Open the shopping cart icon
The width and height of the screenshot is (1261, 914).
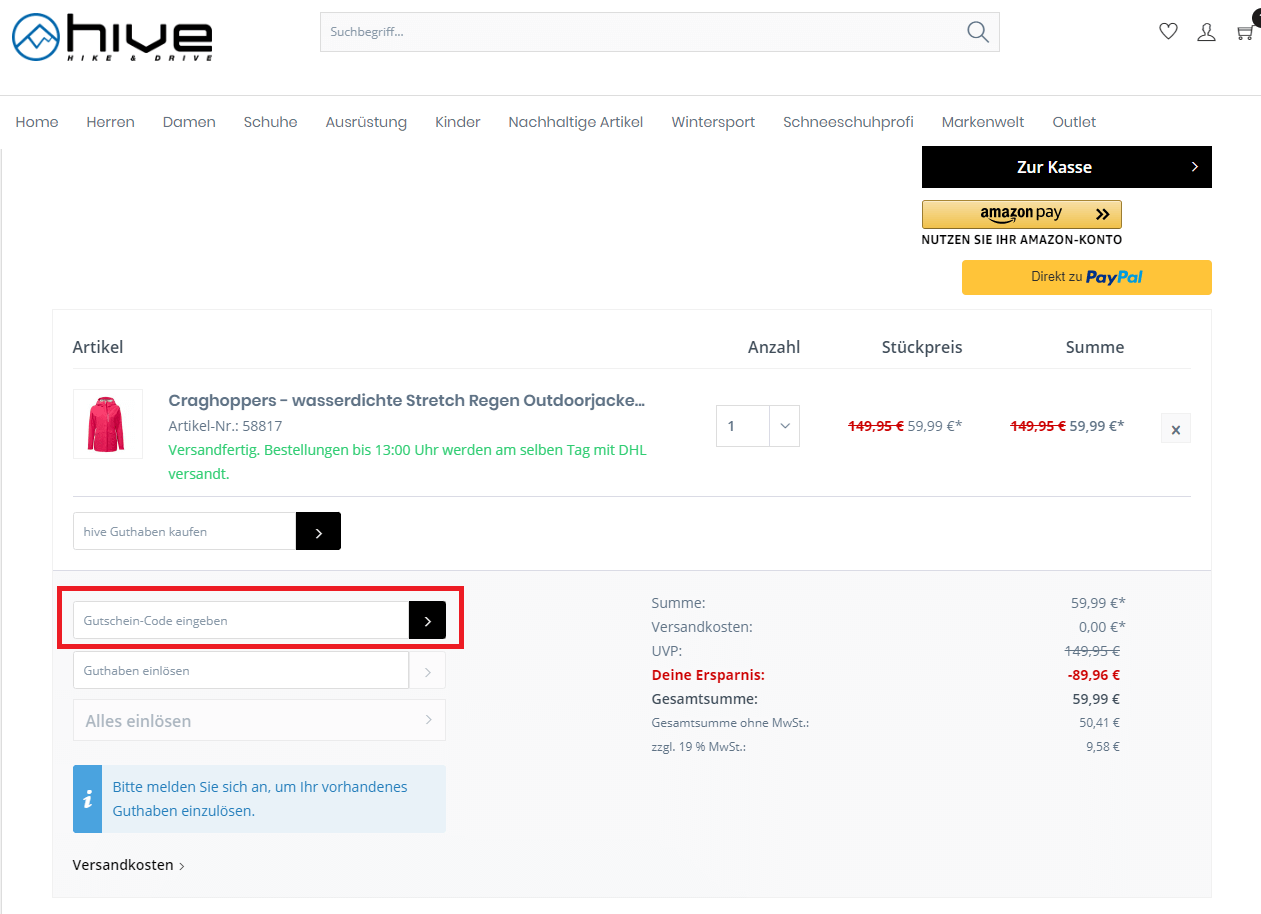[x=1245, y=32]
